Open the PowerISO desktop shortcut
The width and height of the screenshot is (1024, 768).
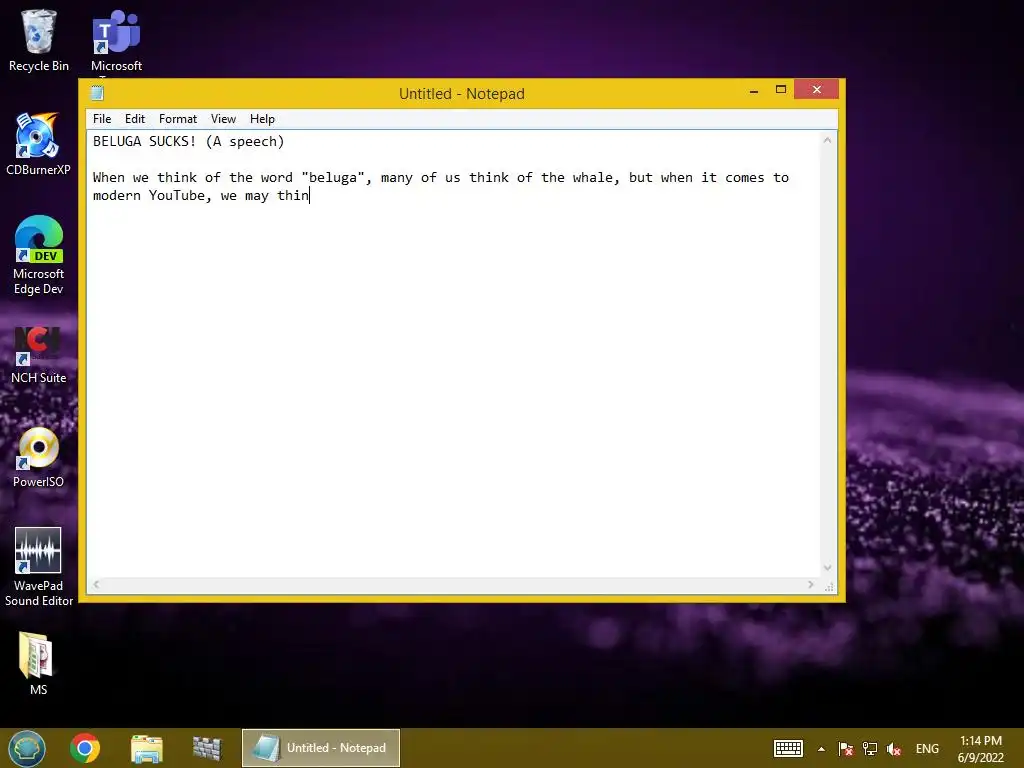[39, 457]
